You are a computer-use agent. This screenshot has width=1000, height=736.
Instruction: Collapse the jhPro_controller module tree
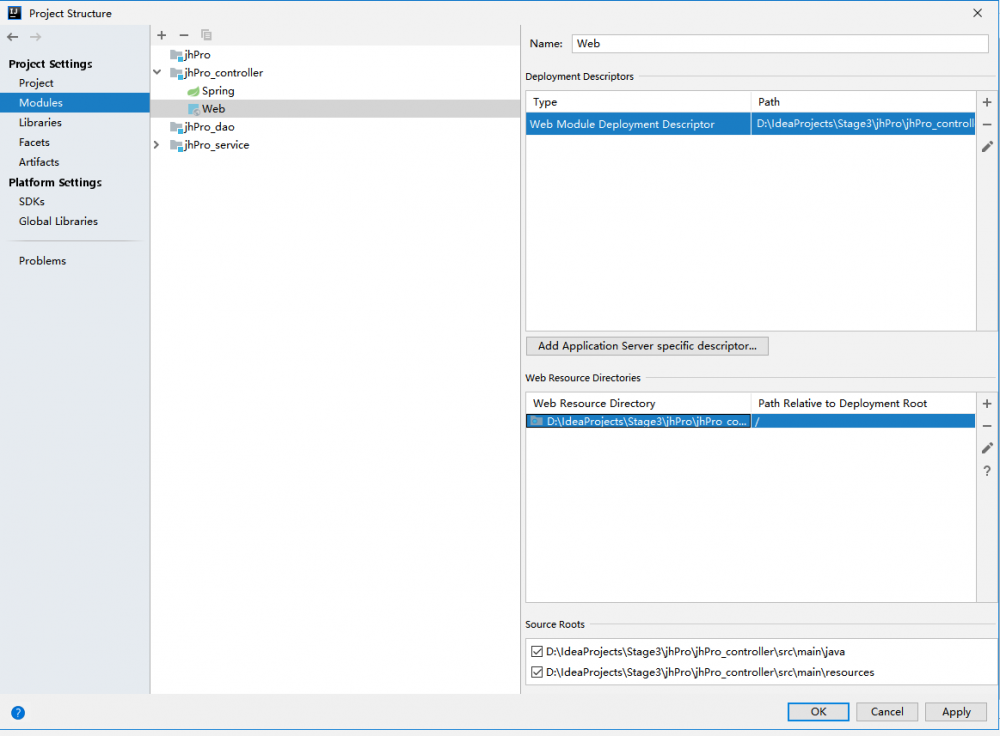pyautogui.click(x=157, y=73)
